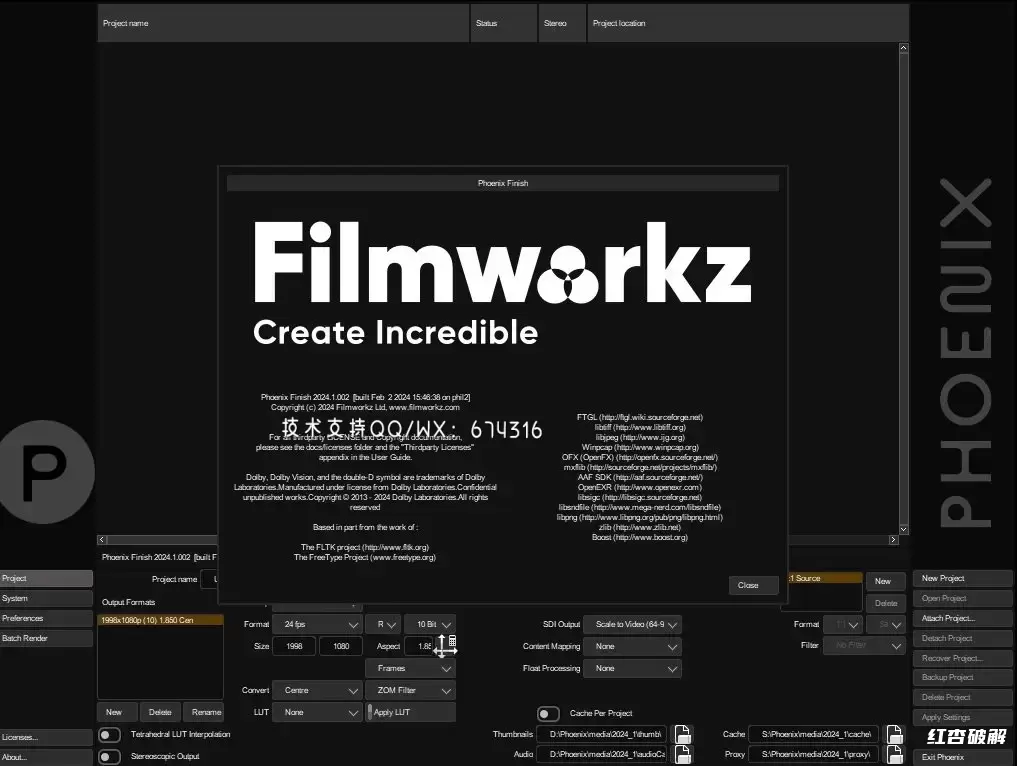Open the About... page
The image size is (1017, 766).
point(46,758)
